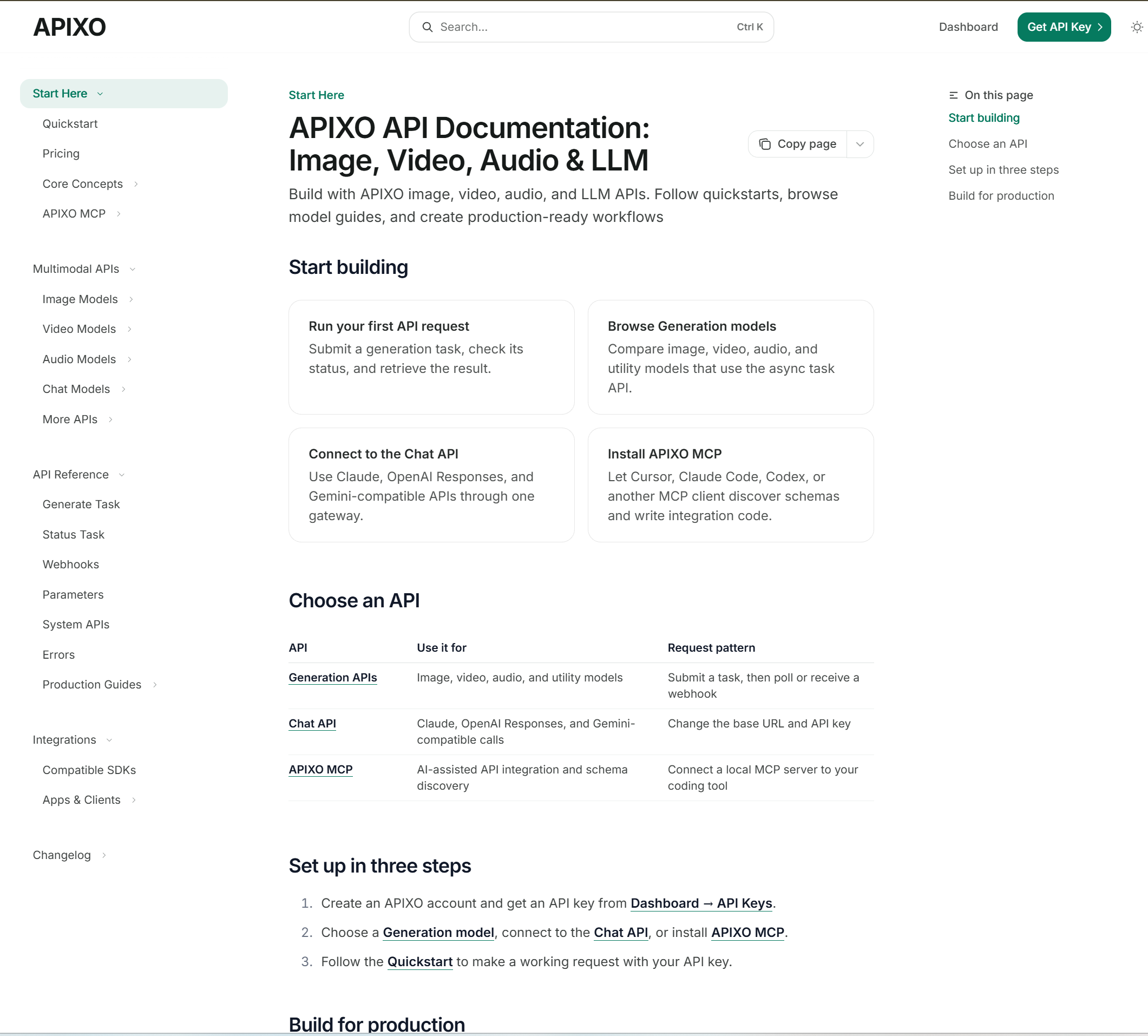The image size is (1148, 1036).
Task: Expand the Core Concepts chevron
Action: [x=136, y=184]
